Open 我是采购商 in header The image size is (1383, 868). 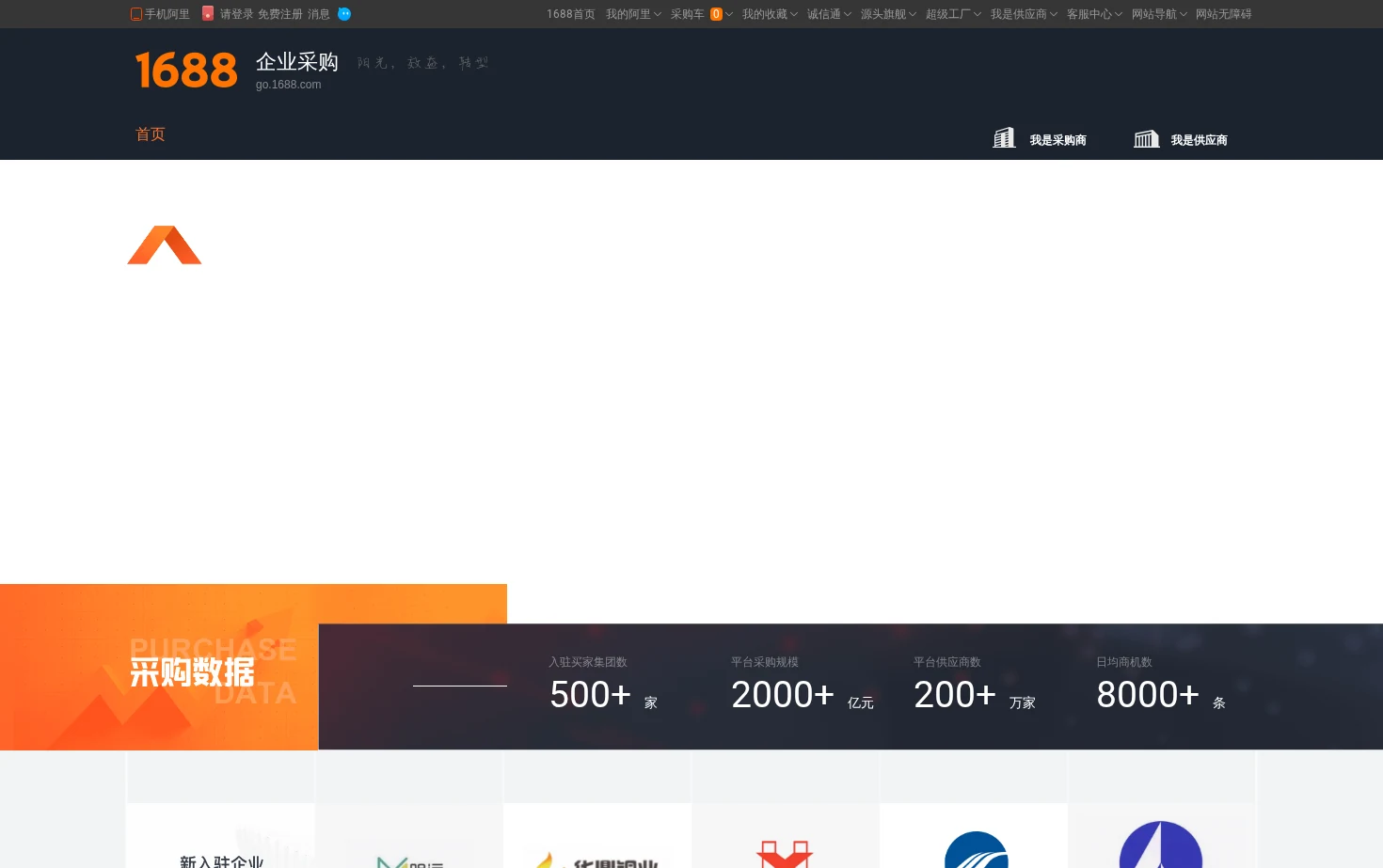click(x=1057, y=140)
